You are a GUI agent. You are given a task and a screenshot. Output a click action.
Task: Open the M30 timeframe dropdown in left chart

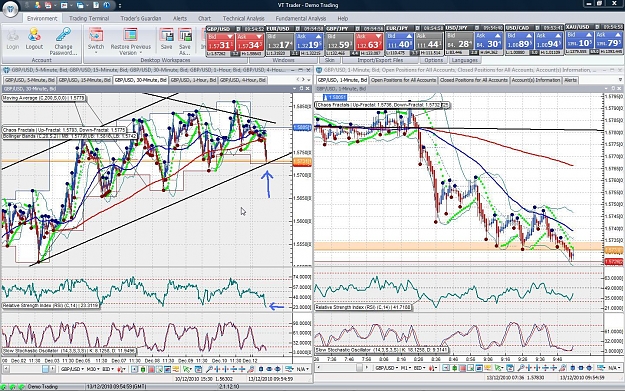click(93, 369)
